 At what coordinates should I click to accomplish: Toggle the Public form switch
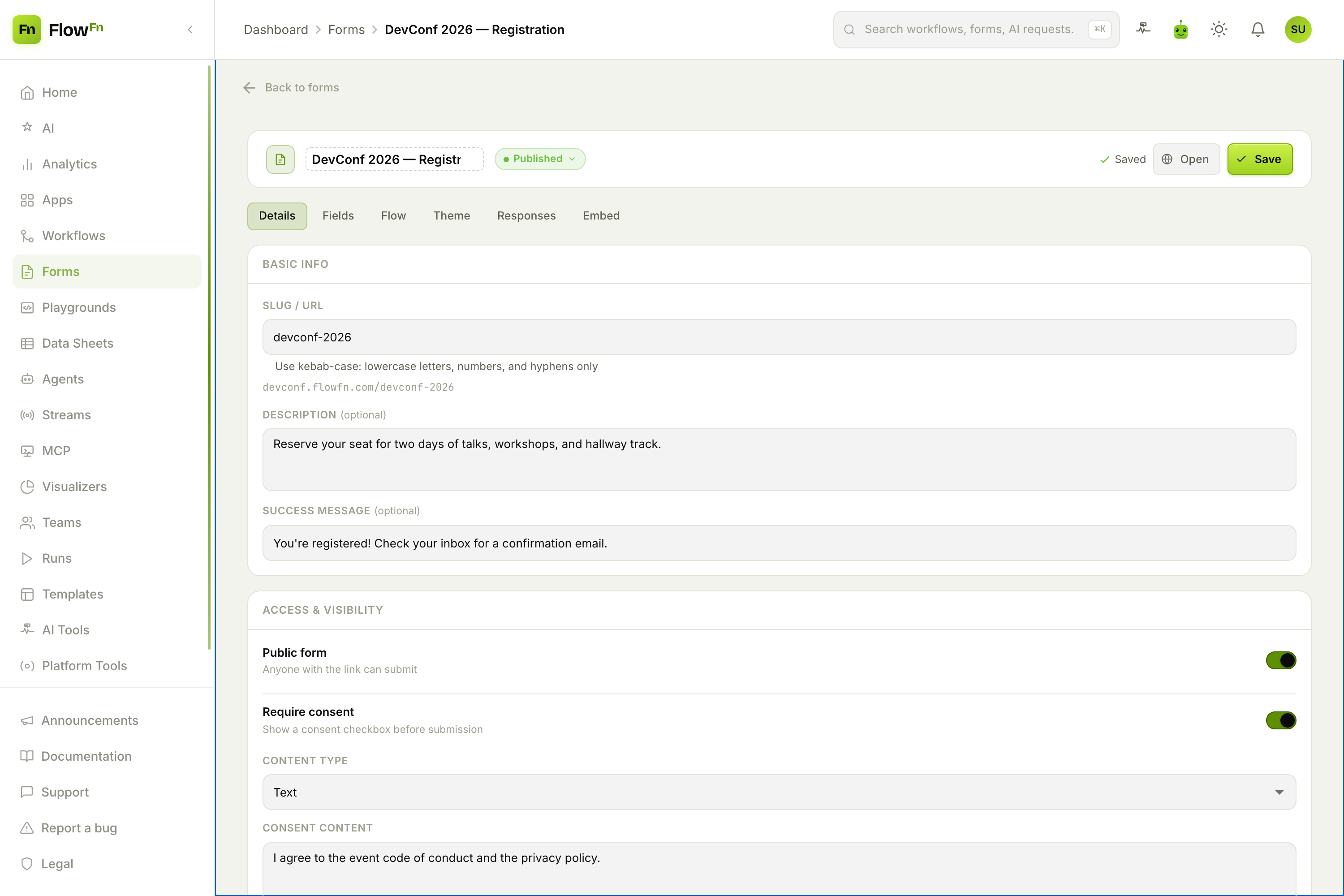[1280, 660]
